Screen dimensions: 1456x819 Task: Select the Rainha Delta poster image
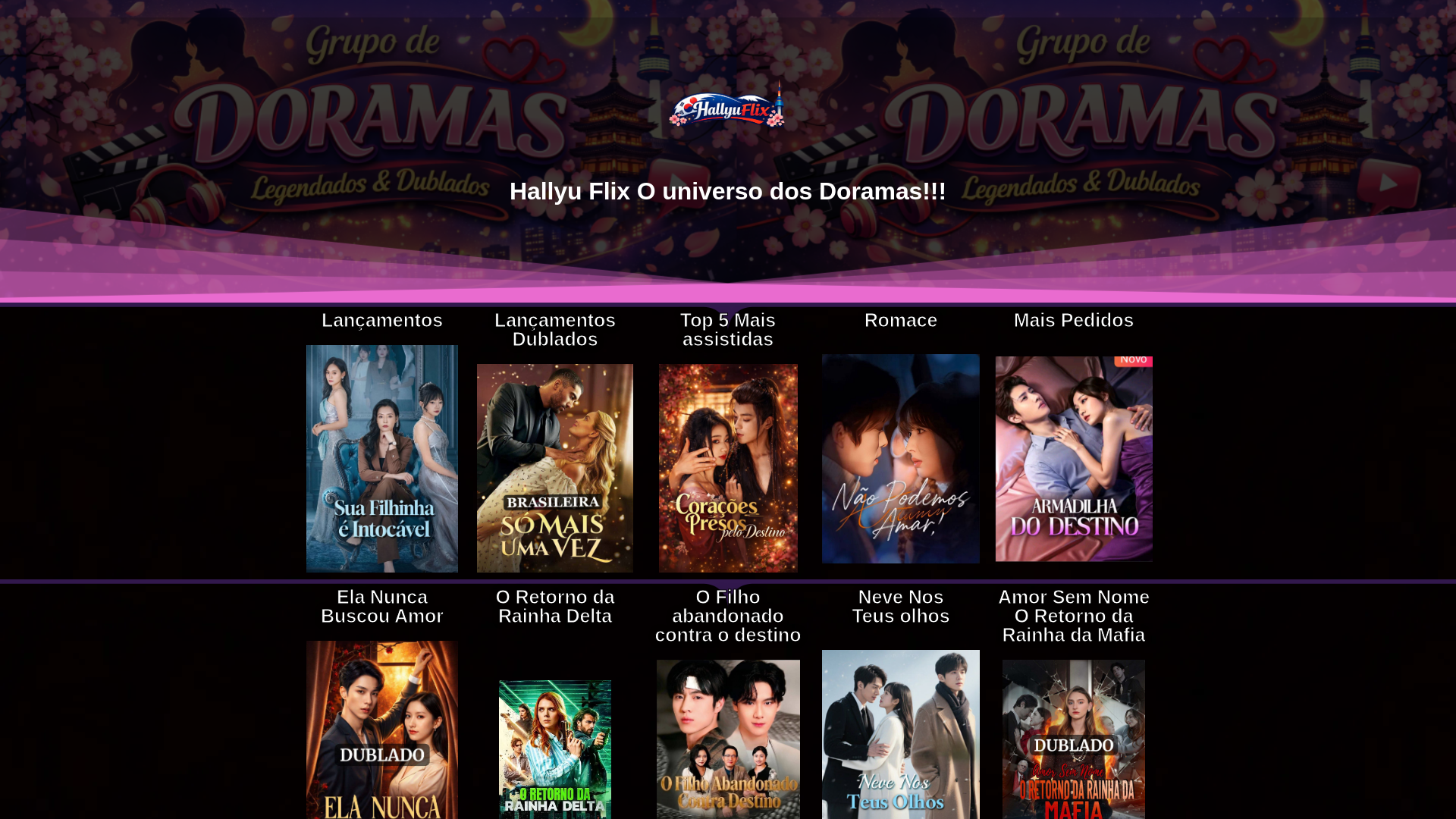pyautogui.click(x=555, y=749)
